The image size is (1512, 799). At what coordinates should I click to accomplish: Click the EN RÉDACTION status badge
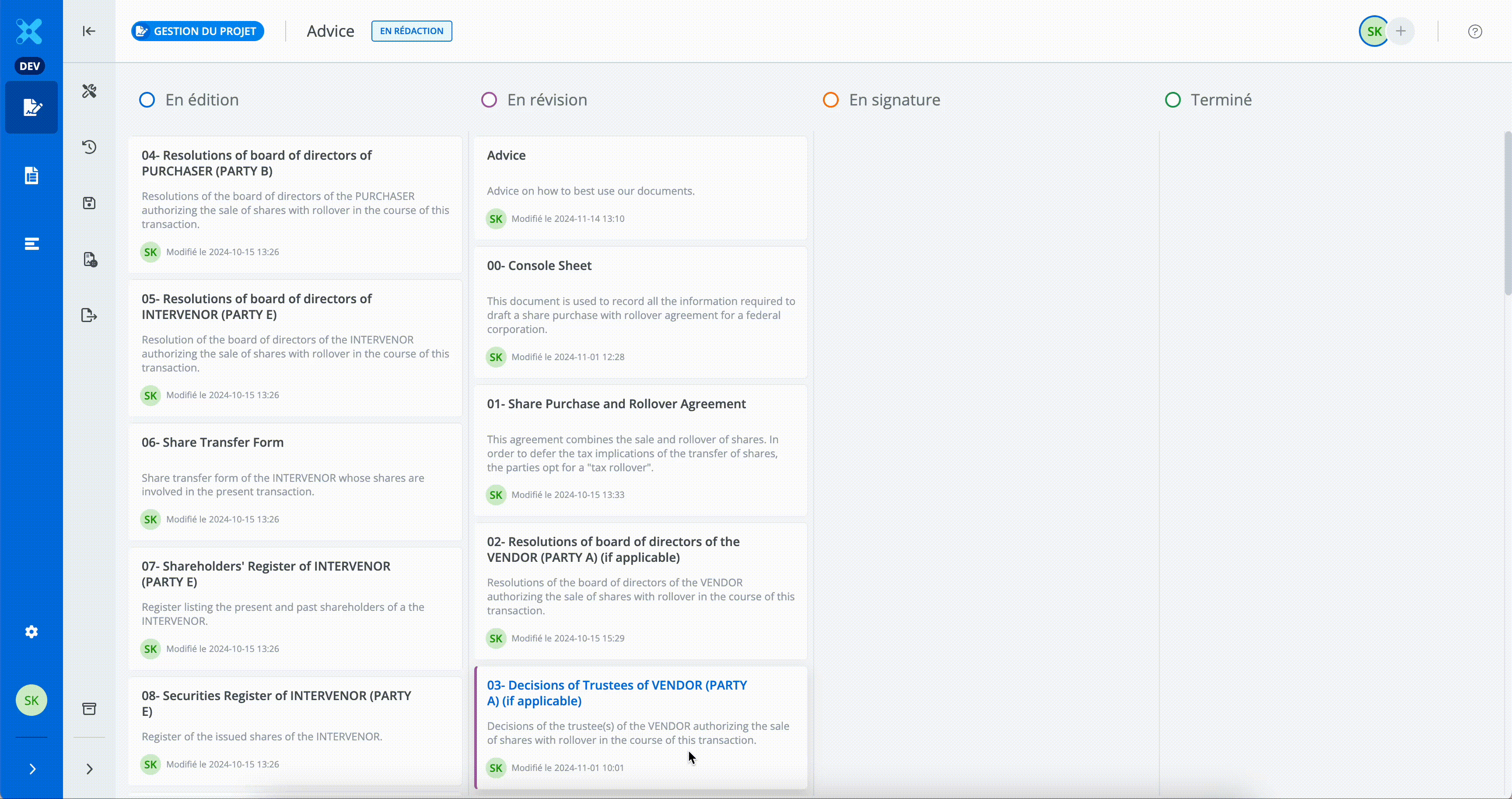(411, 31)
